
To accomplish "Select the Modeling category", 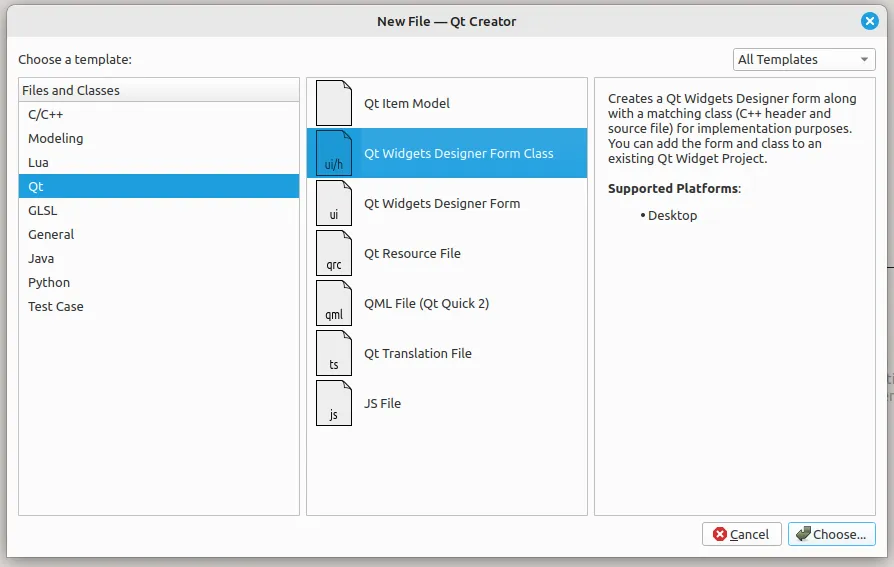I will [159, 138].
